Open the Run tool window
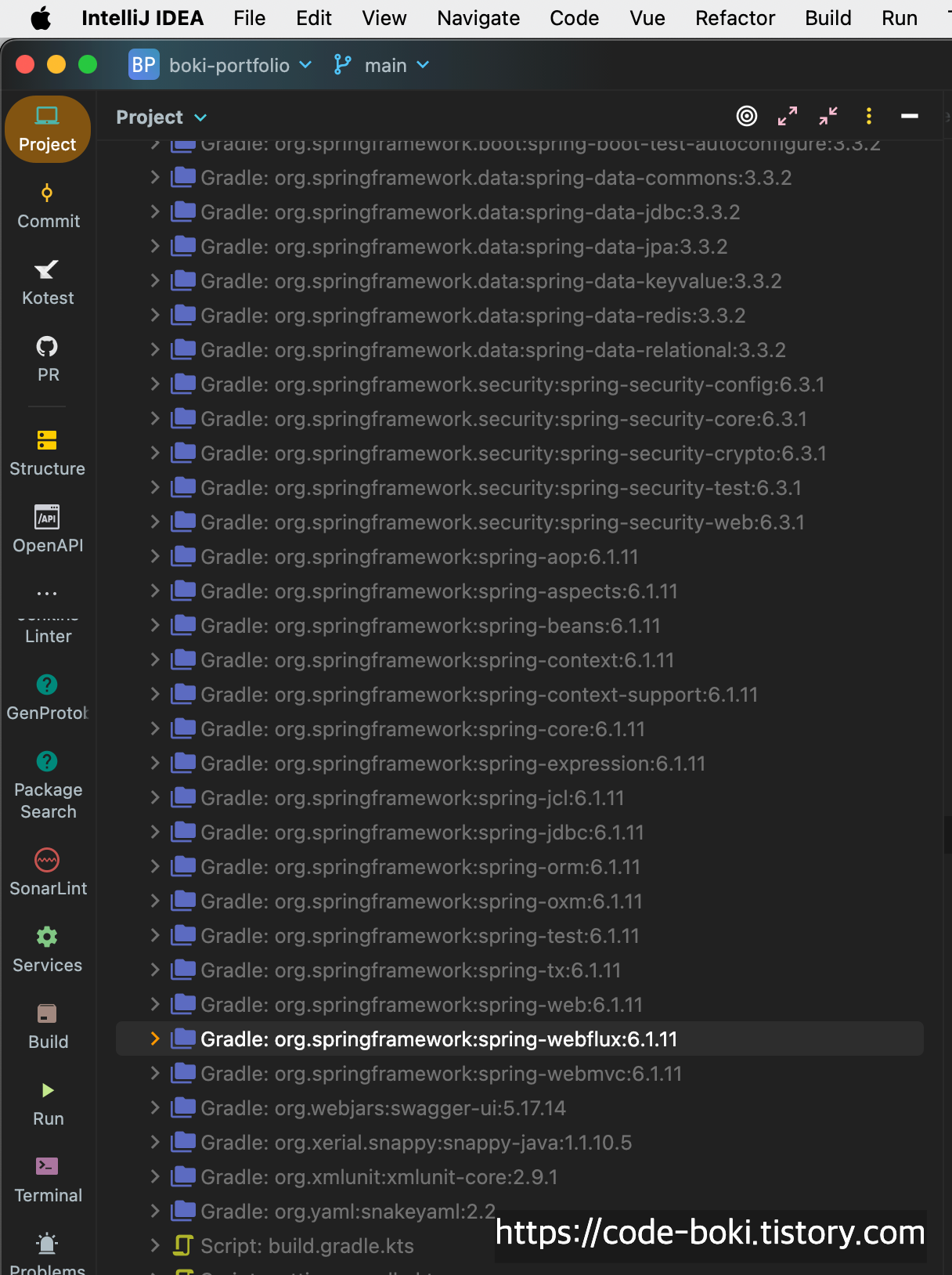 click(48, 1103)
